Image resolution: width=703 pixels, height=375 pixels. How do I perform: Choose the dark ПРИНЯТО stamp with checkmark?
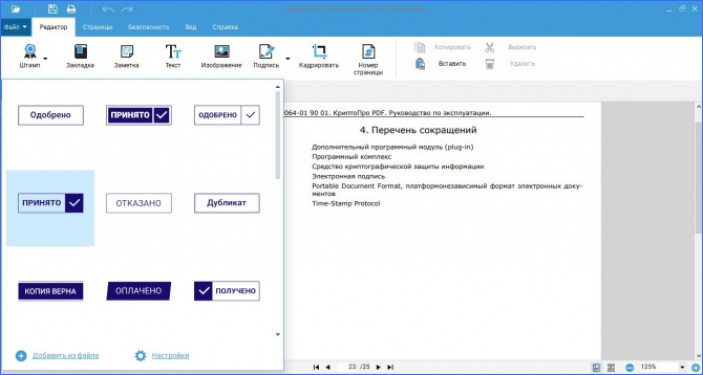[x=139, y=115]
